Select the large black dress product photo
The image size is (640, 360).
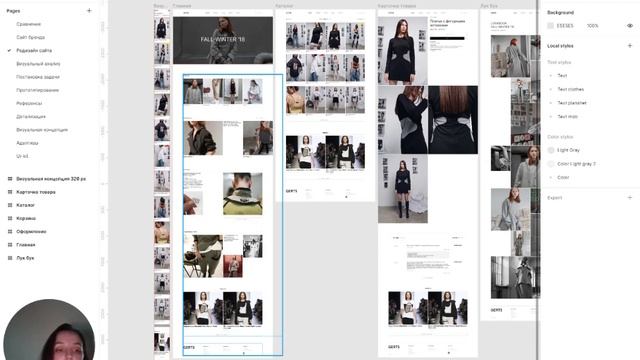(x=403, y=50)
